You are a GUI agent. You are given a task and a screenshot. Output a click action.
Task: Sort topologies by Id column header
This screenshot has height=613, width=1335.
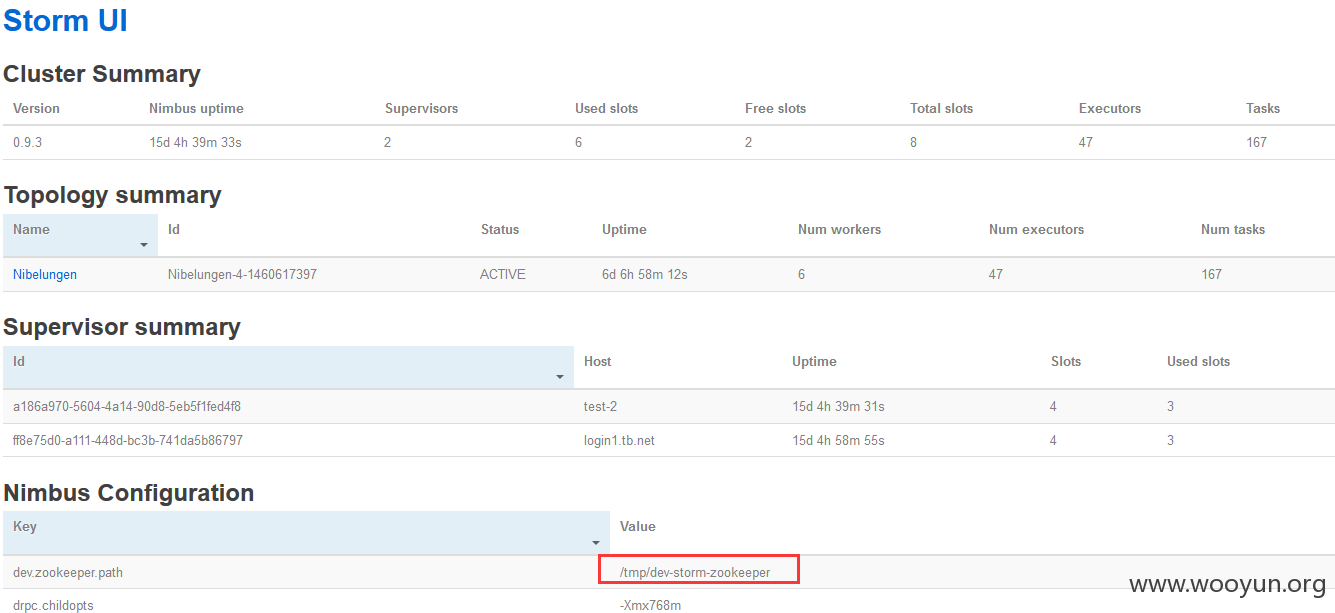(x=174, y=229)
